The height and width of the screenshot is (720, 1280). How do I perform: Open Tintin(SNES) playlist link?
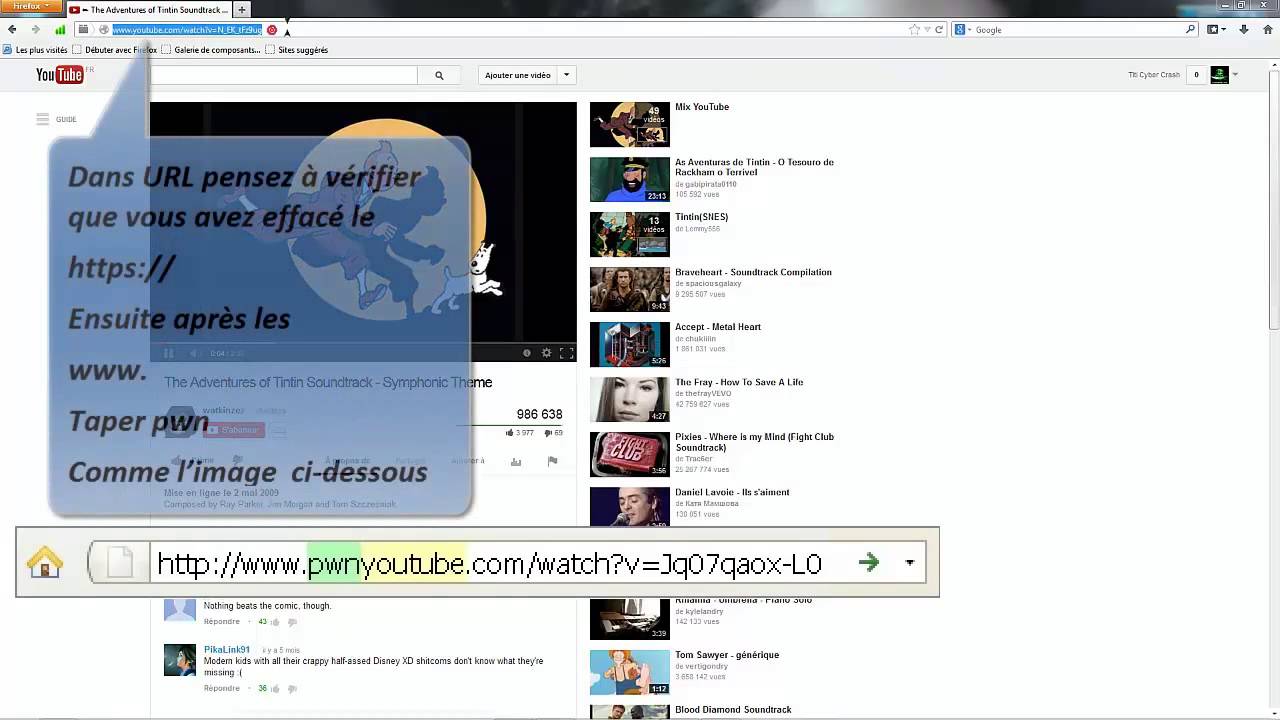(701, 217)
